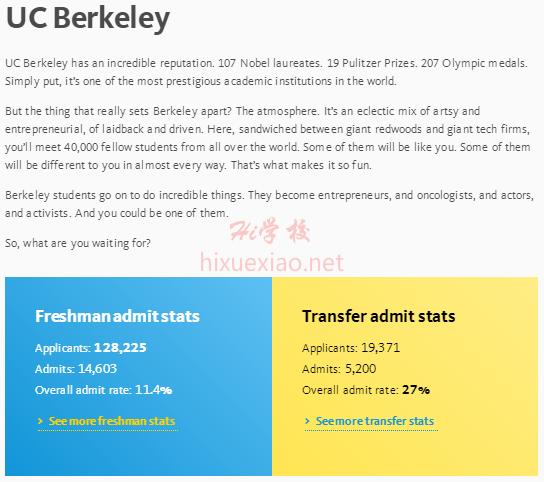Open the See more transfer stats link
Viewport: 544px width, 482px height.
tap(374, 421)
